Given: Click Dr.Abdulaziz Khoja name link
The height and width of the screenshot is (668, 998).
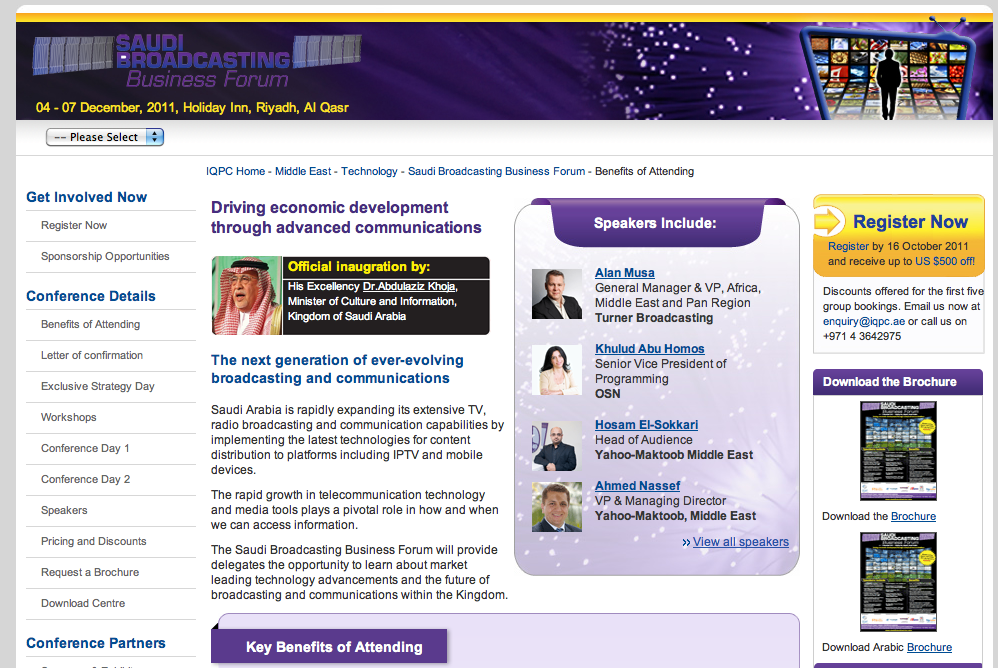Looking at the screenshot, I should tap(409, 286).
